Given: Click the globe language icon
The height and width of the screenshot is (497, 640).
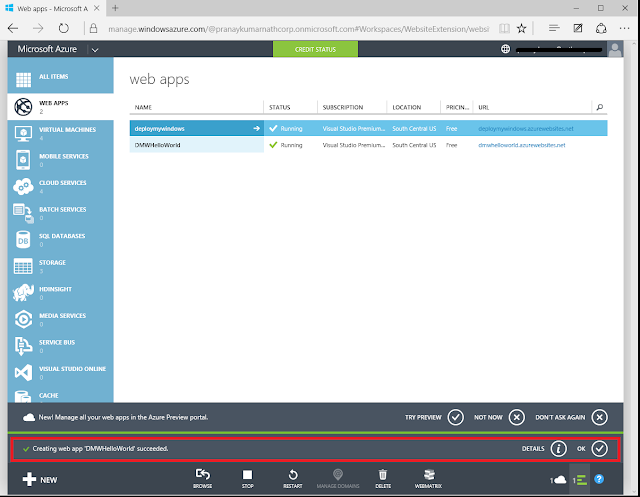Looking at the screenshot, I should click(x=505, y=49).
